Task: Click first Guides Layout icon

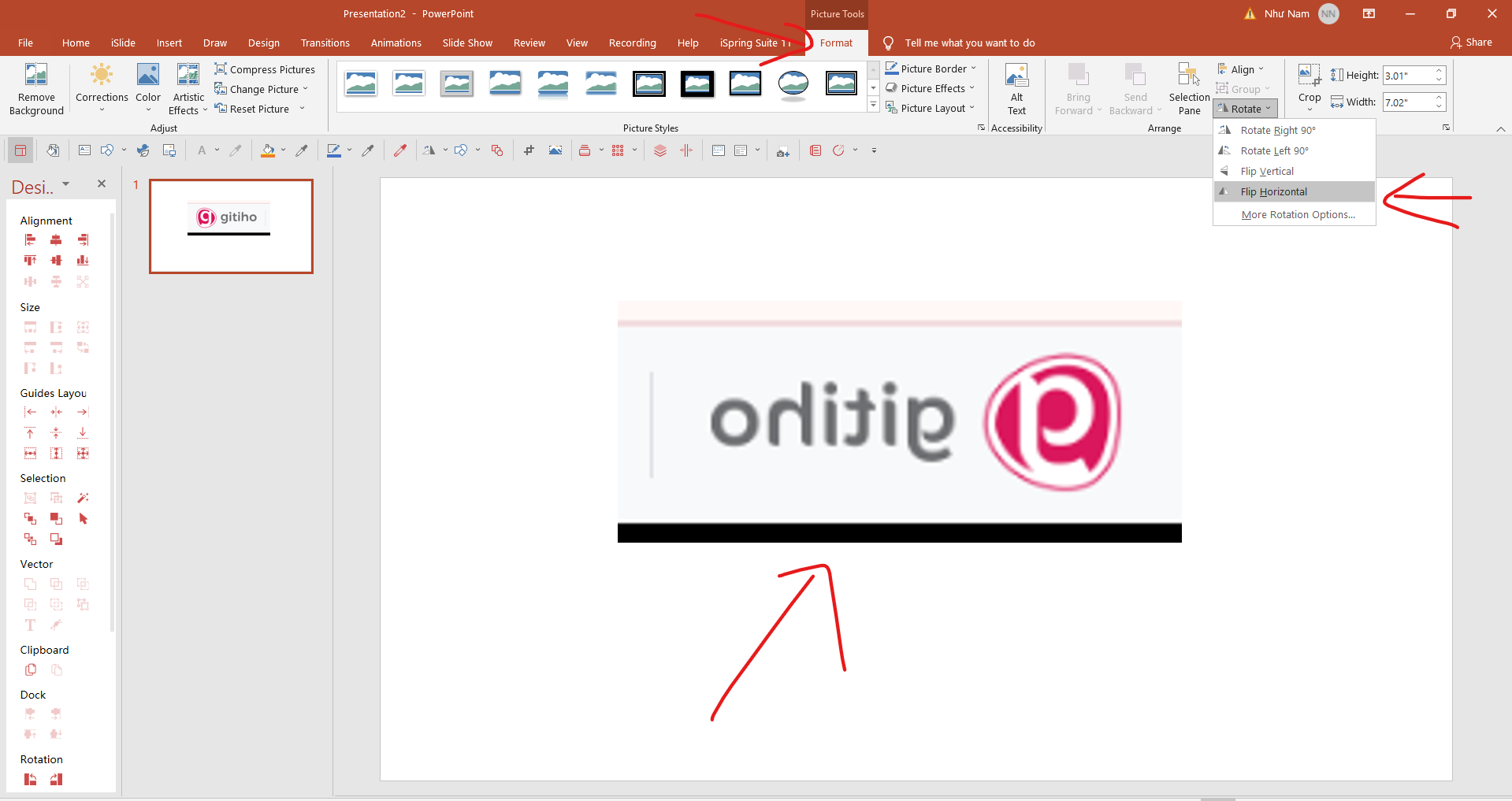Action: 30,412
